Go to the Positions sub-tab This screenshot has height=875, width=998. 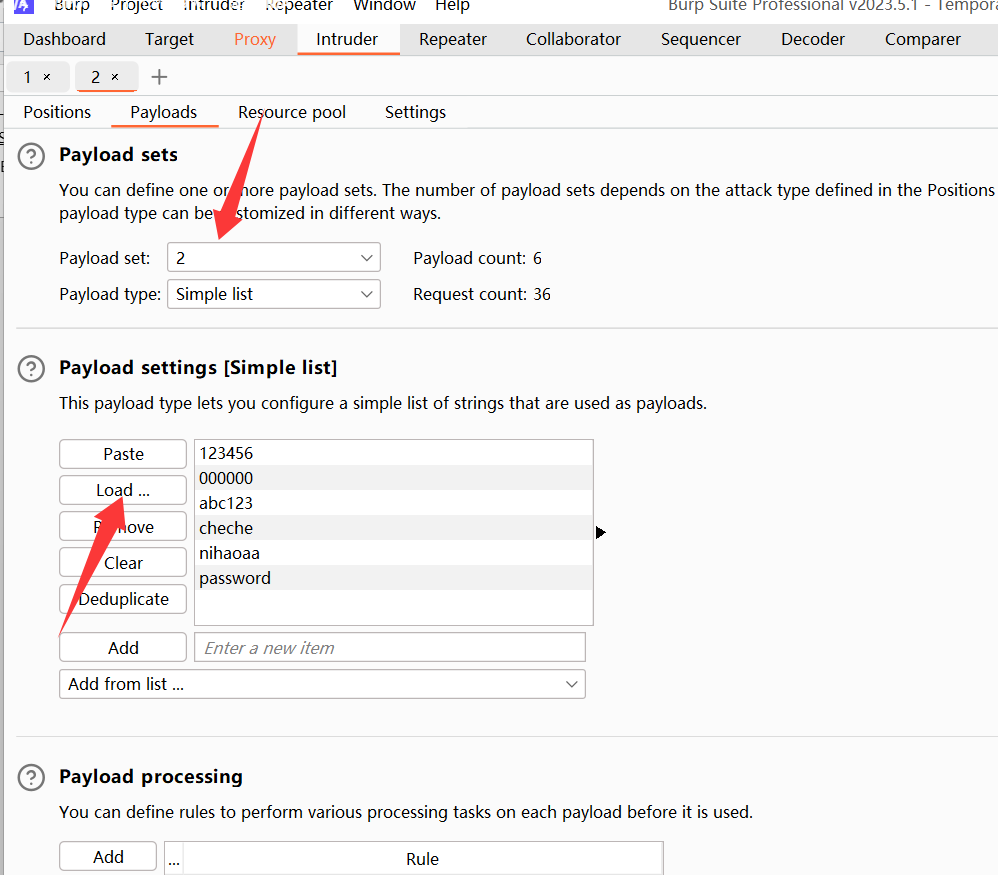point(57,112)
